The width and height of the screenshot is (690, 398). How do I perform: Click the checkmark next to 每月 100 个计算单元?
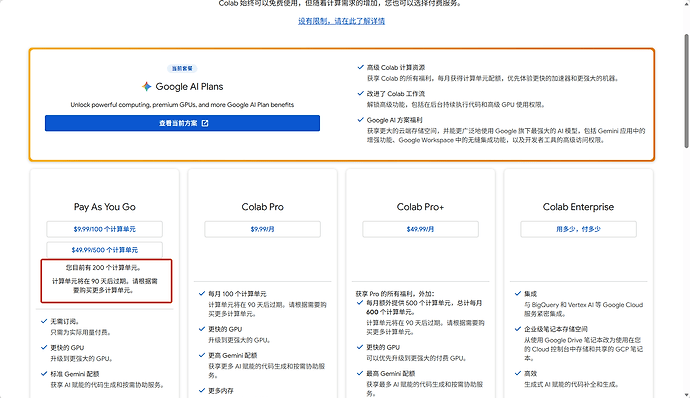(x=202, y=294)
